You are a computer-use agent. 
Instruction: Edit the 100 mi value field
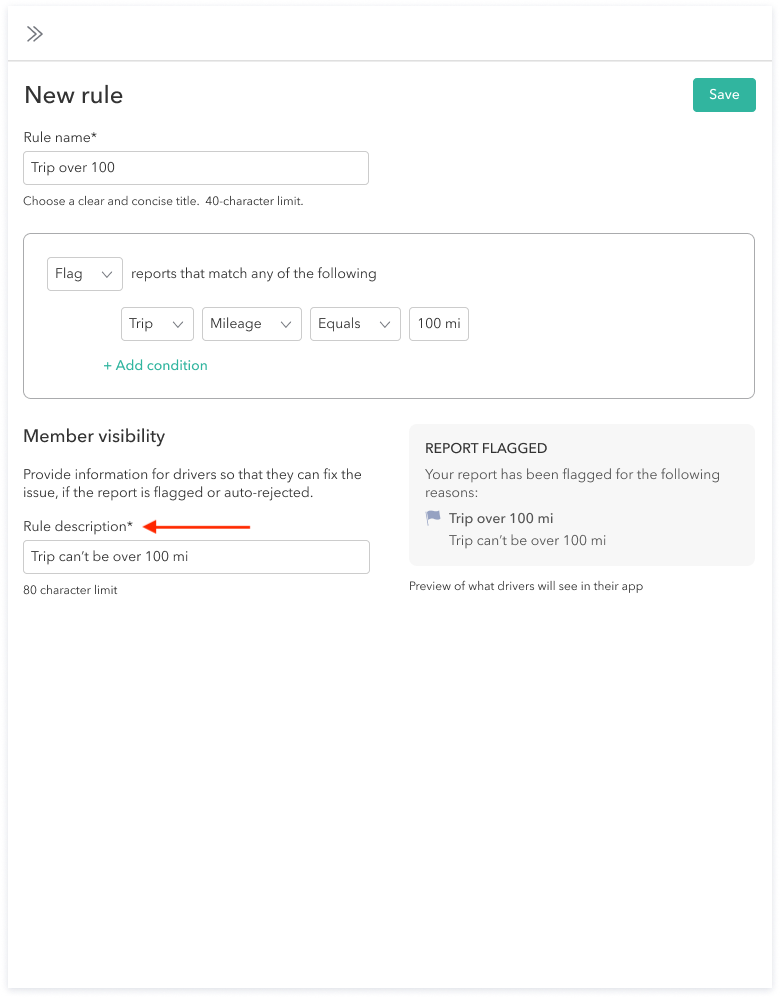tap(438, 324)
